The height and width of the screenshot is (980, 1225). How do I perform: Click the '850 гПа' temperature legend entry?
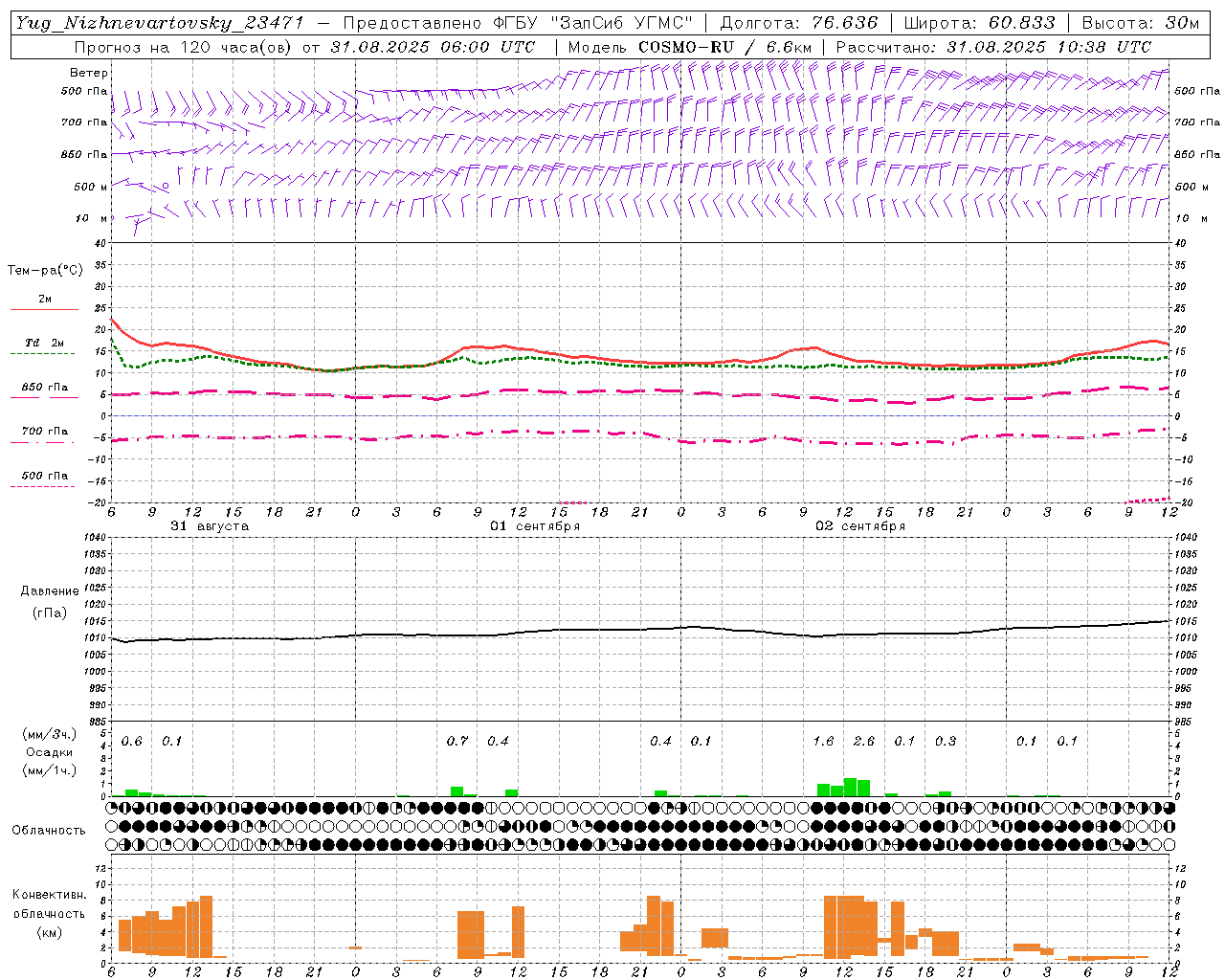coord(45,388)
